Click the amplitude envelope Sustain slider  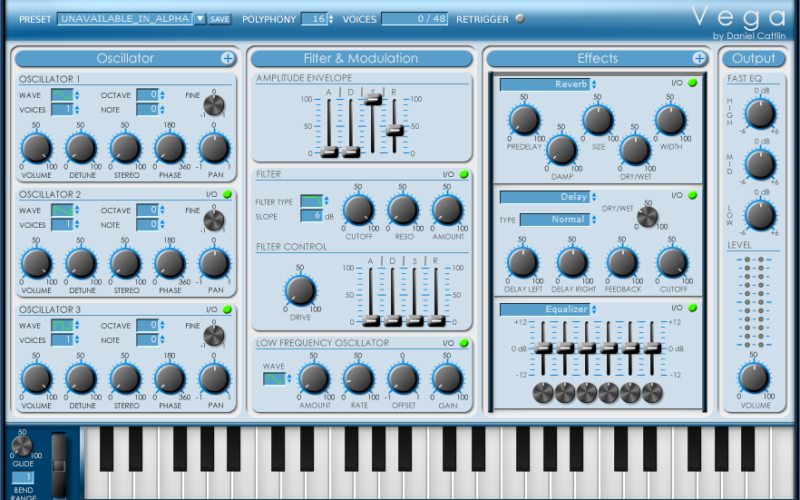pos(373,99)
